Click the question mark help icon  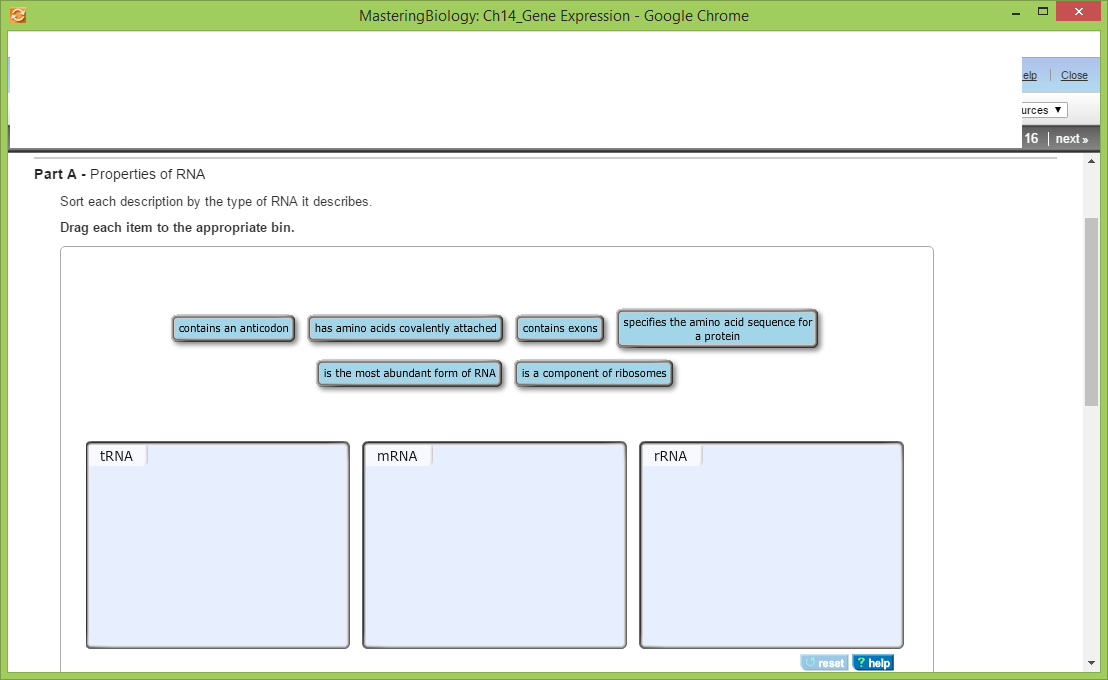859,662
